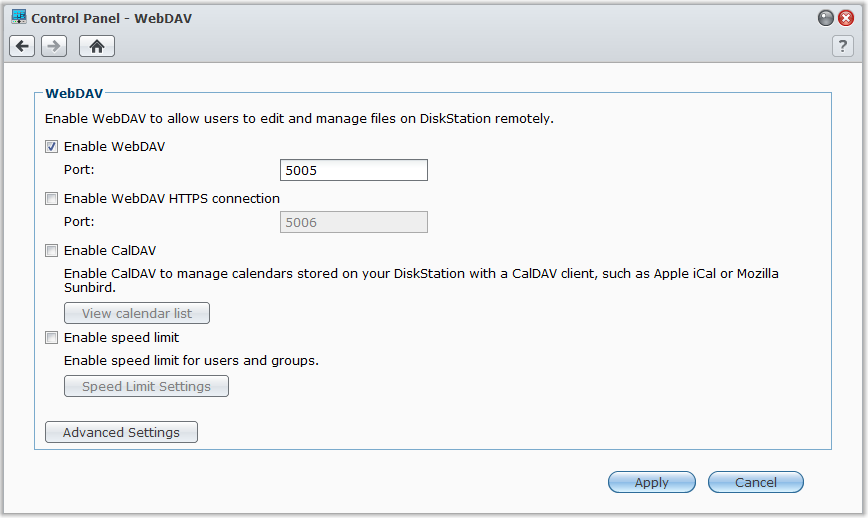Close the Control Panel window

tap(846, 18)
